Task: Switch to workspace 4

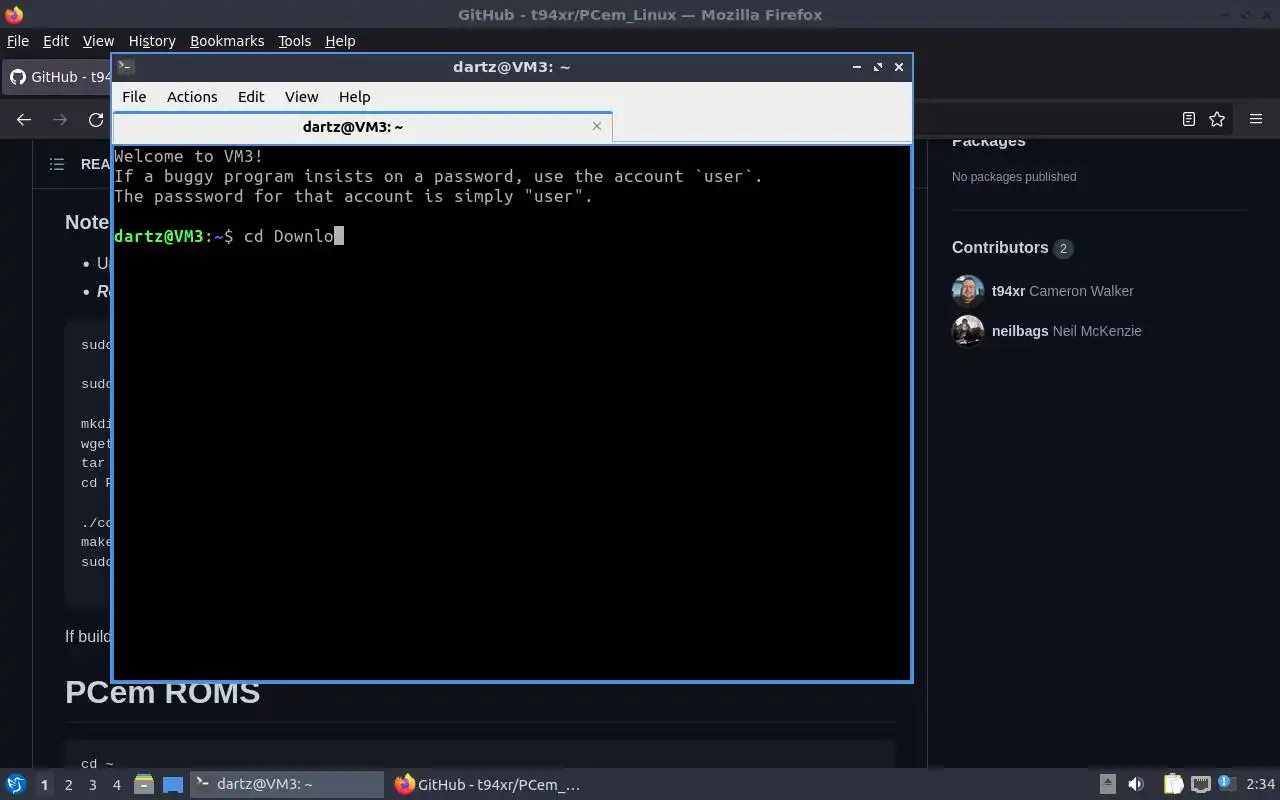Action: [116, 785]
